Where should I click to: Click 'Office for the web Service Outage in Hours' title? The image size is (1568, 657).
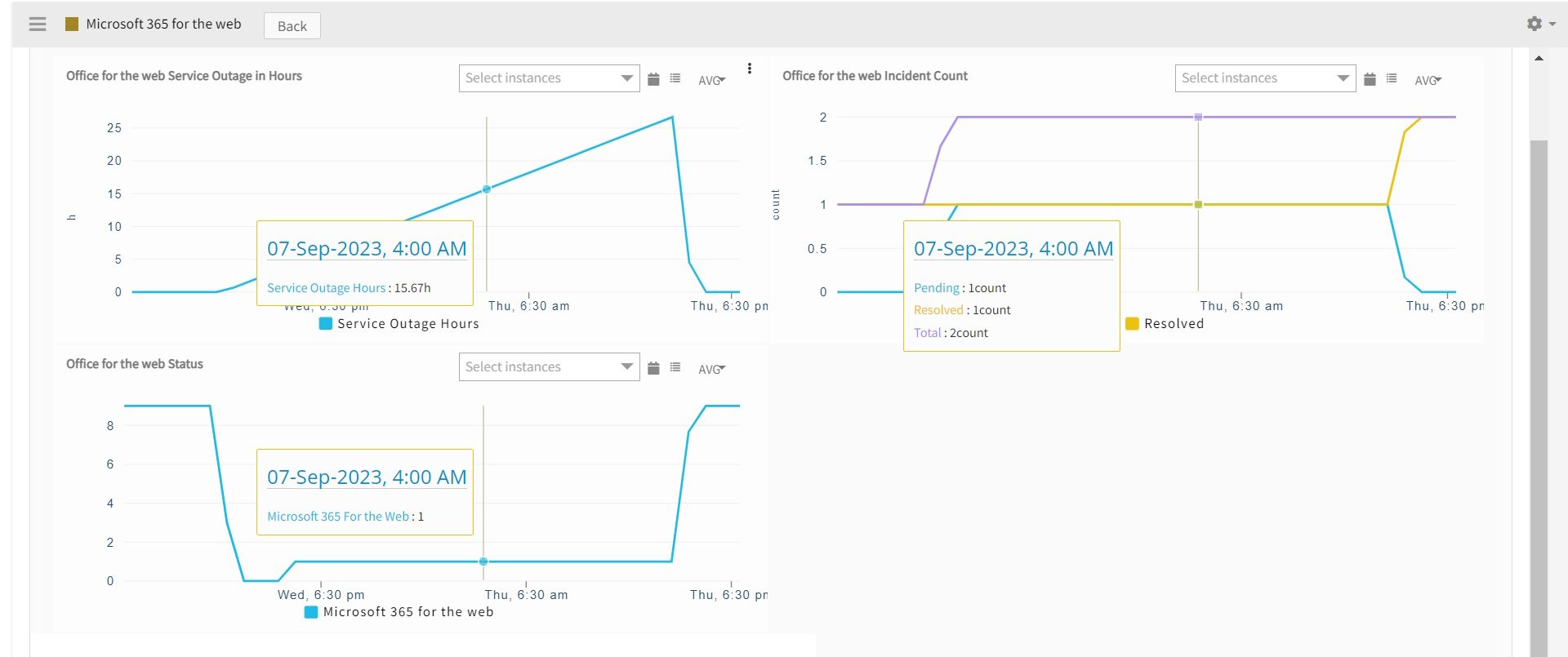point(184,76)
